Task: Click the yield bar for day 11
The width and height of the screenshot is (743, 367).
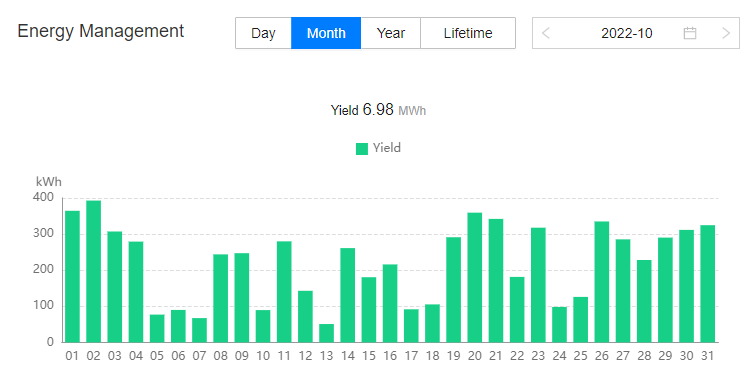Action: point(284,292)
